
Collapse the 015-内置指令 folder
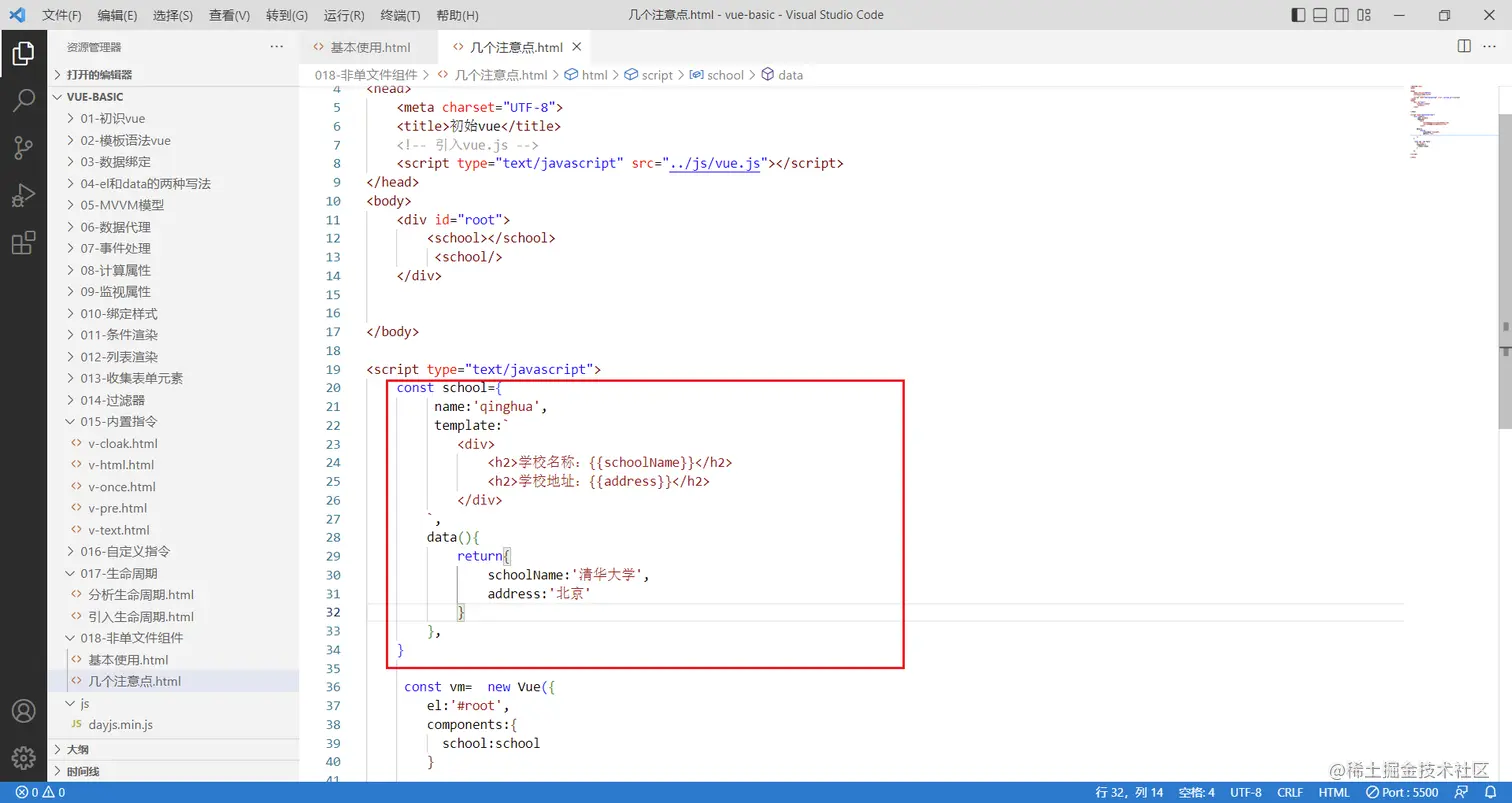(x=173, y=422)
